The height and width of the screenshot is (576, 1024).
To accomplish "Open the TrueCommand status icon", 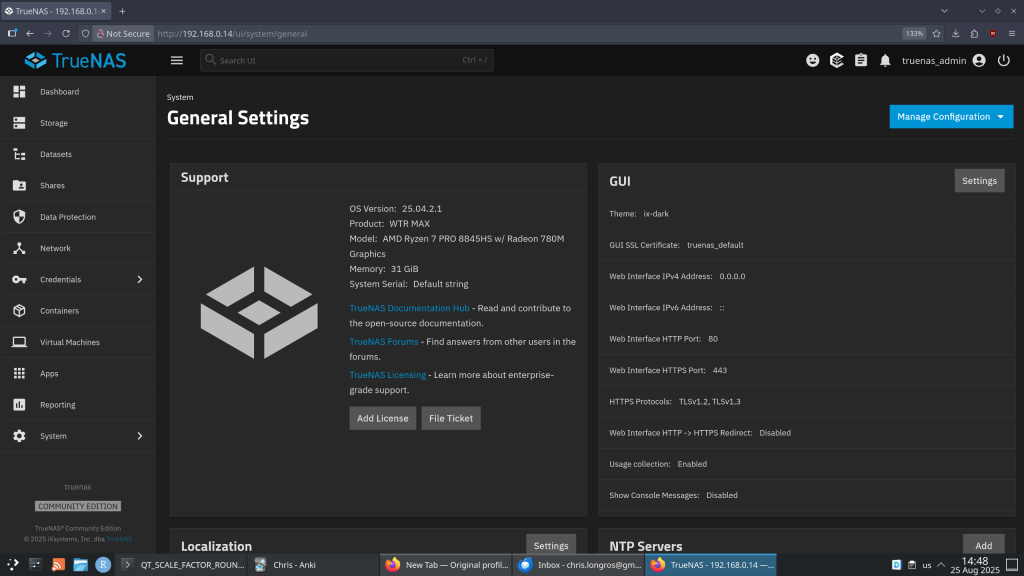I will tap(837, 60).
